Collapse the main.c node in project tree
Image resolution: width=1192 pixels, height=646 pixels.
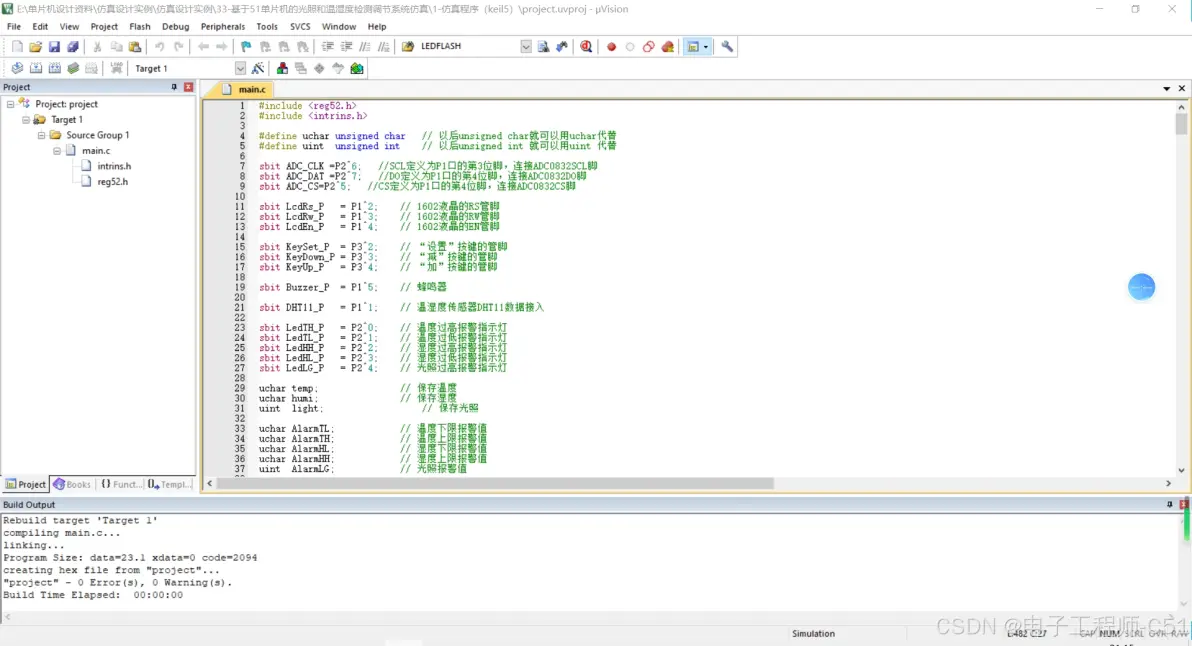58,151
